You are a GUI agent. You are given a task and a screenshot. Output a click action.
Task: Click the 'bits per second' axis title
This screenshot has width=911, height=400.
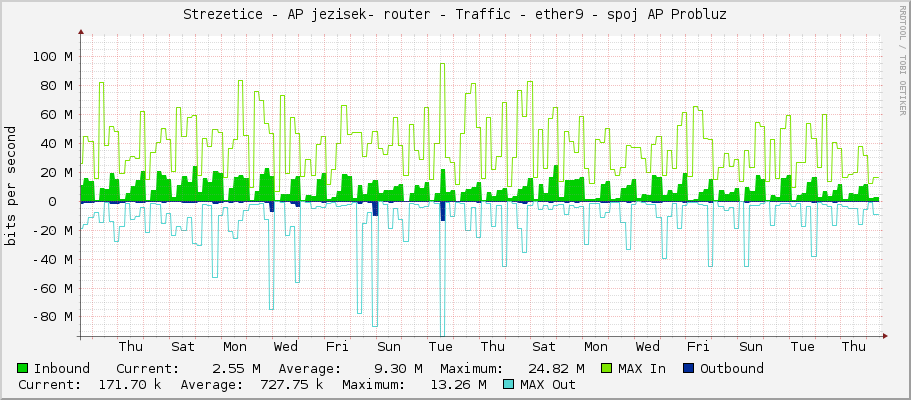10,186
